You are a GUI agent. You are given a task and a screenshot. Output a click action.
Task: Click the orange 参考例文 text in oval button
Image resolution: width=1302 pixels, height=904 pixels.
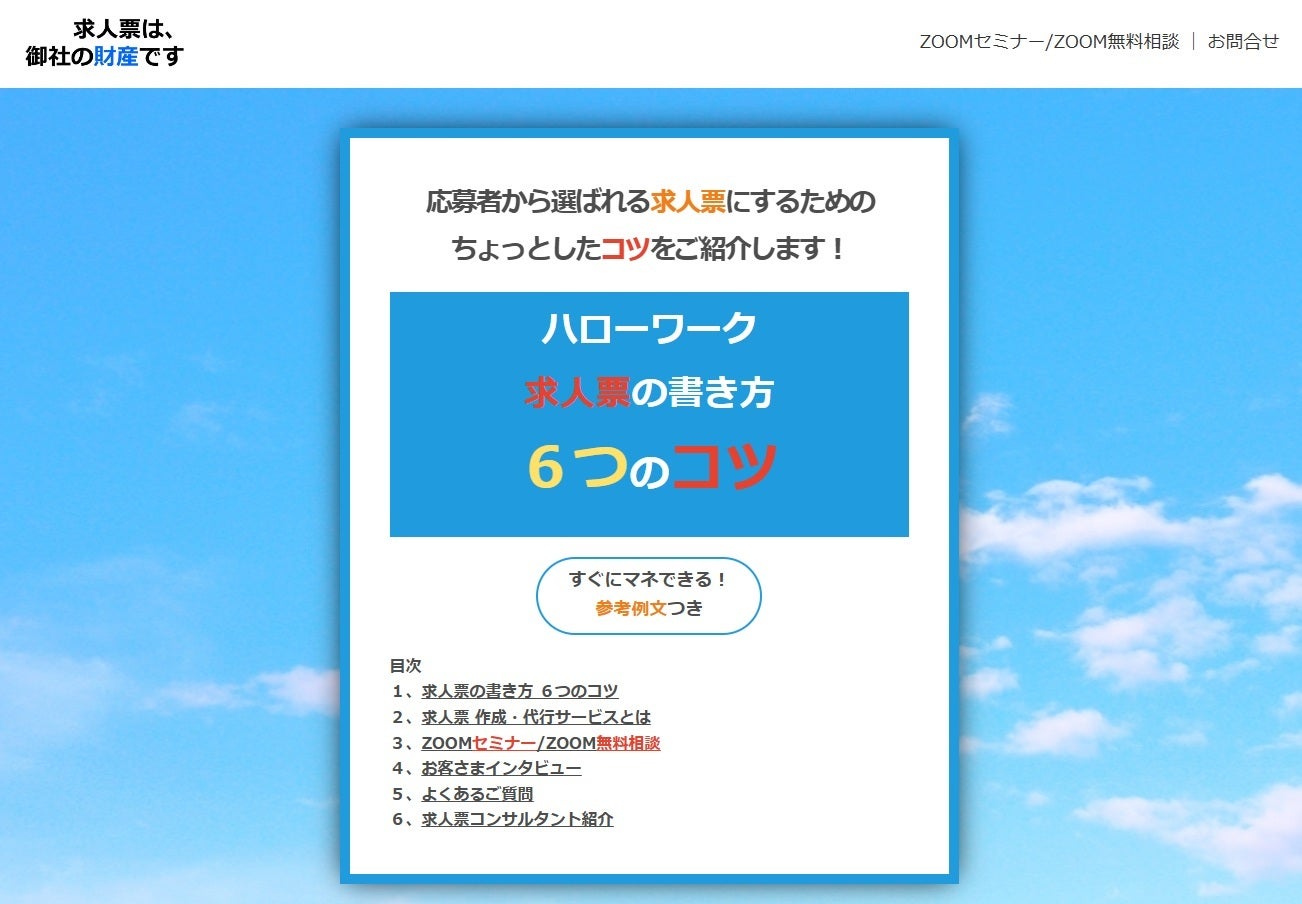(630, 608)
